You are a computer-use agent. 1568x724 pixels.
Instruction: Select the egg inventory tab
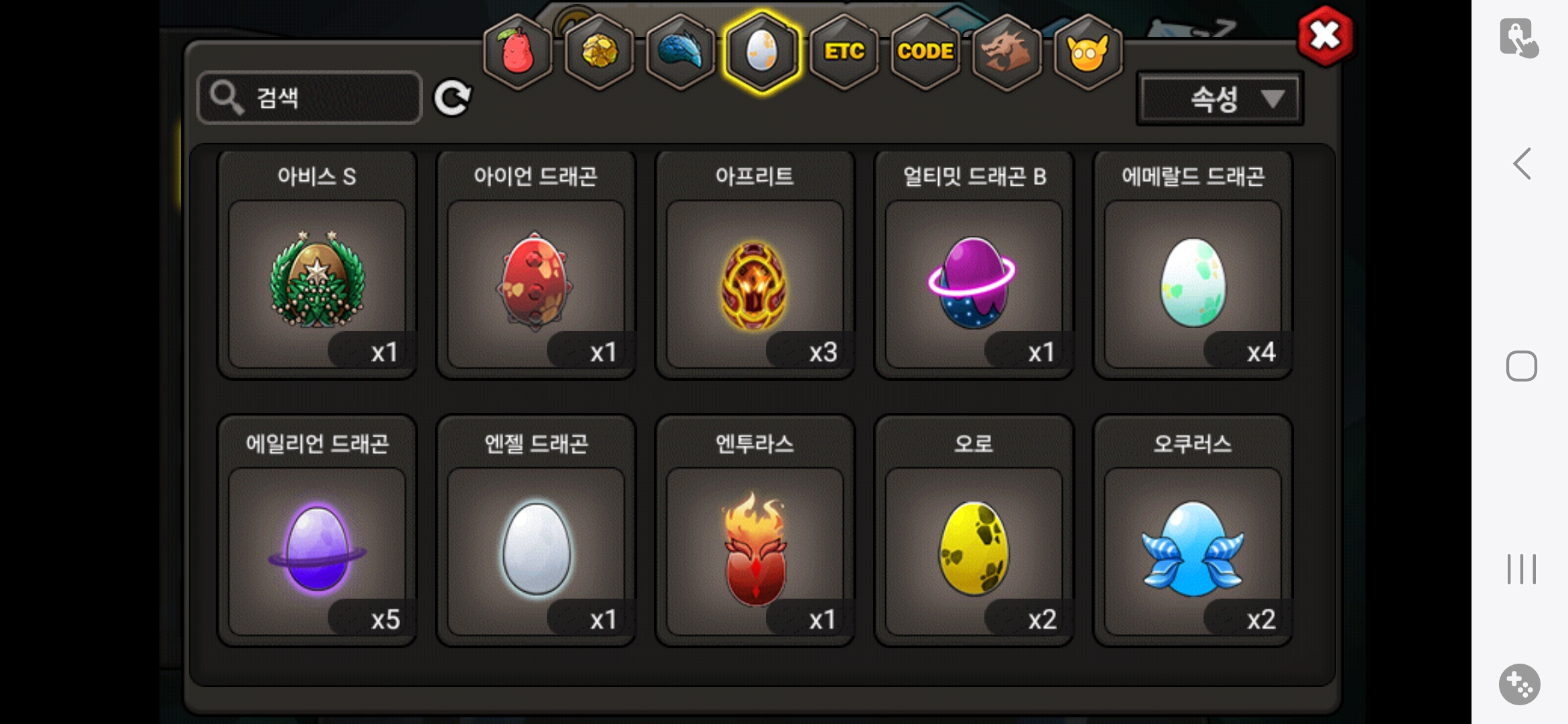point(762,52)
